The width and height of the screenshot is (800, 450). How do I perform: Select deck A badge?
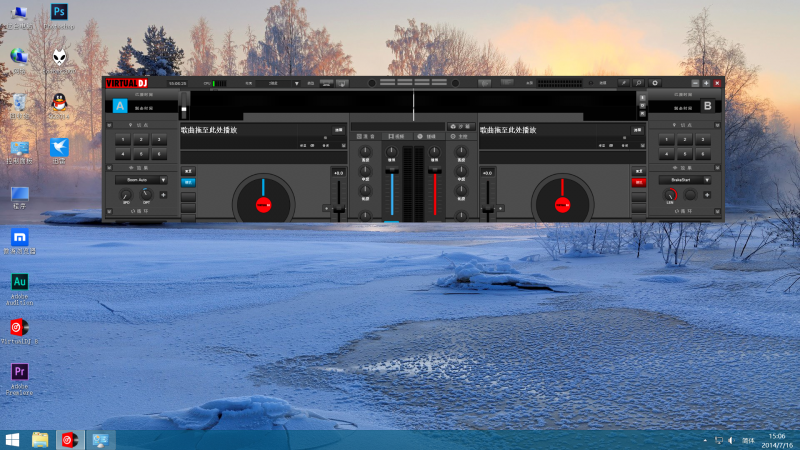[120, 106]
